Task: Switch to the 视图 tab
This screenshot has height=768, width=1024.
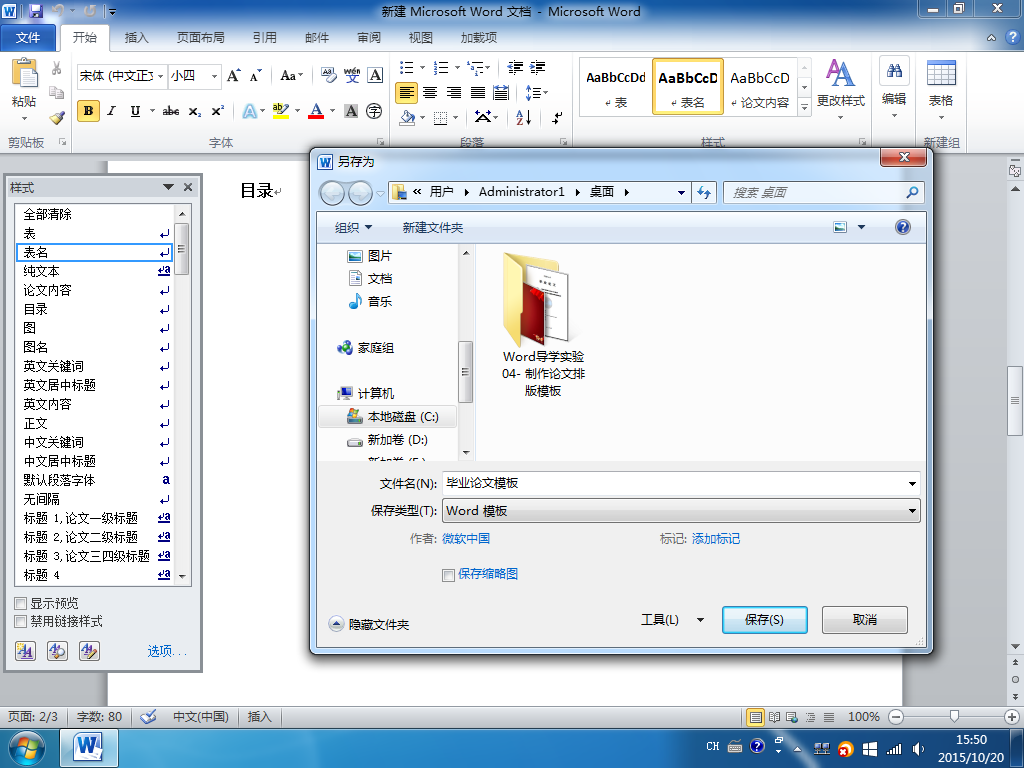Action: tap(421, 38)
